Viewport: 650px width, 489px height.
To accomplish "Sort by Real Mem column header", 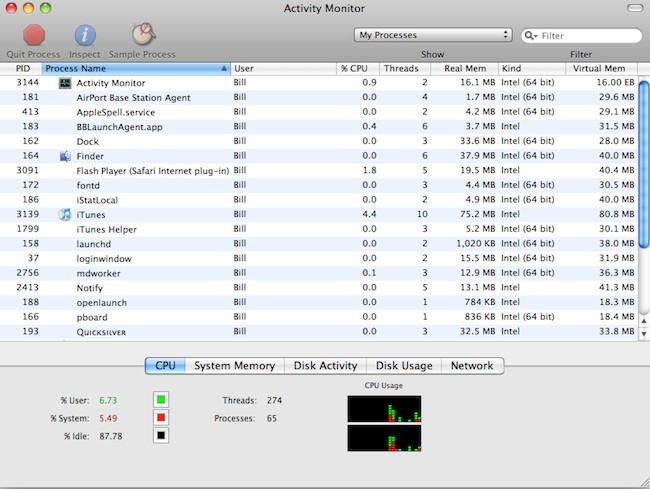I will pos(465,68).
